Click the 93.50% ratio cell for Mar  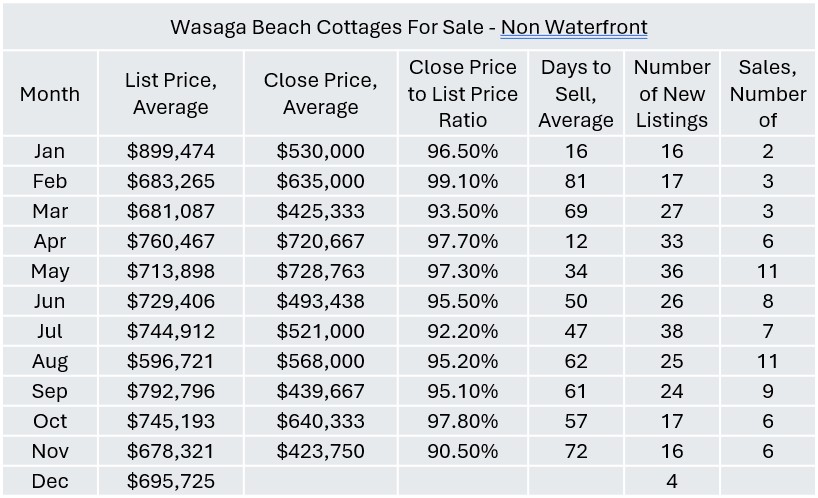pos(463,212)
